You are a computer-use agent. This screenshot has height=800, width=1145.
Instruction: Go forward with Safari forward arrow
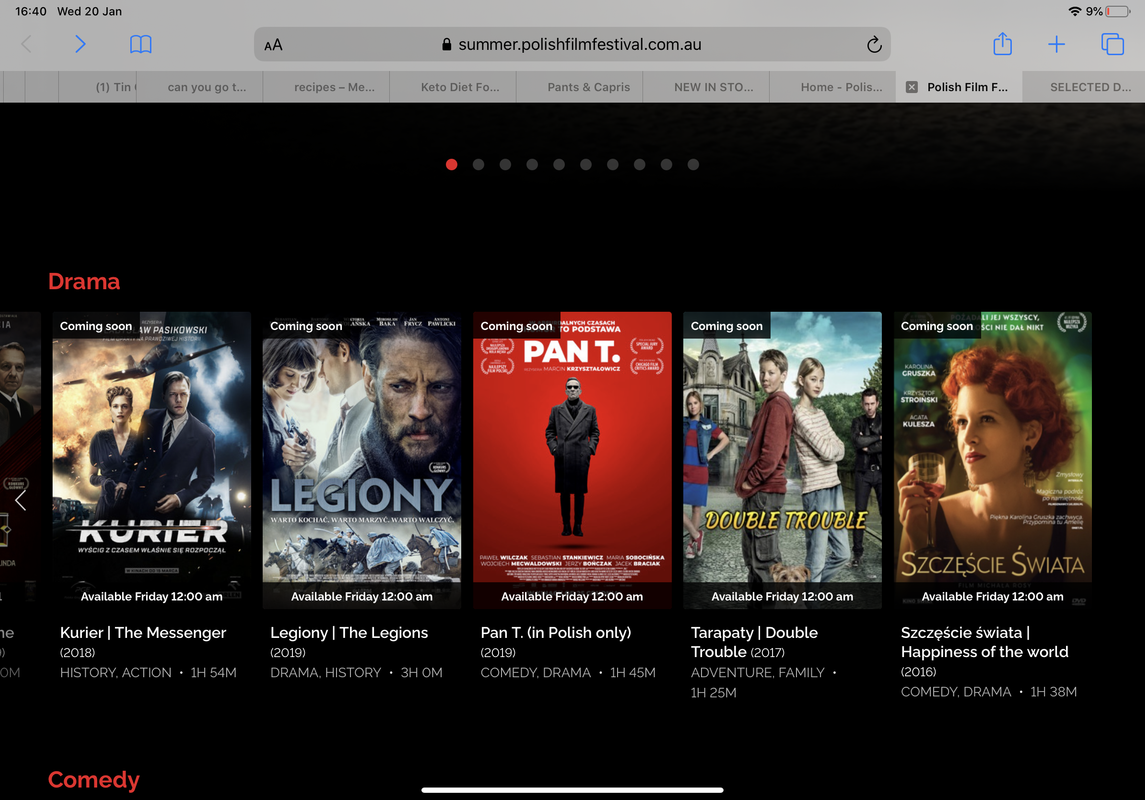tap(80, 45)
